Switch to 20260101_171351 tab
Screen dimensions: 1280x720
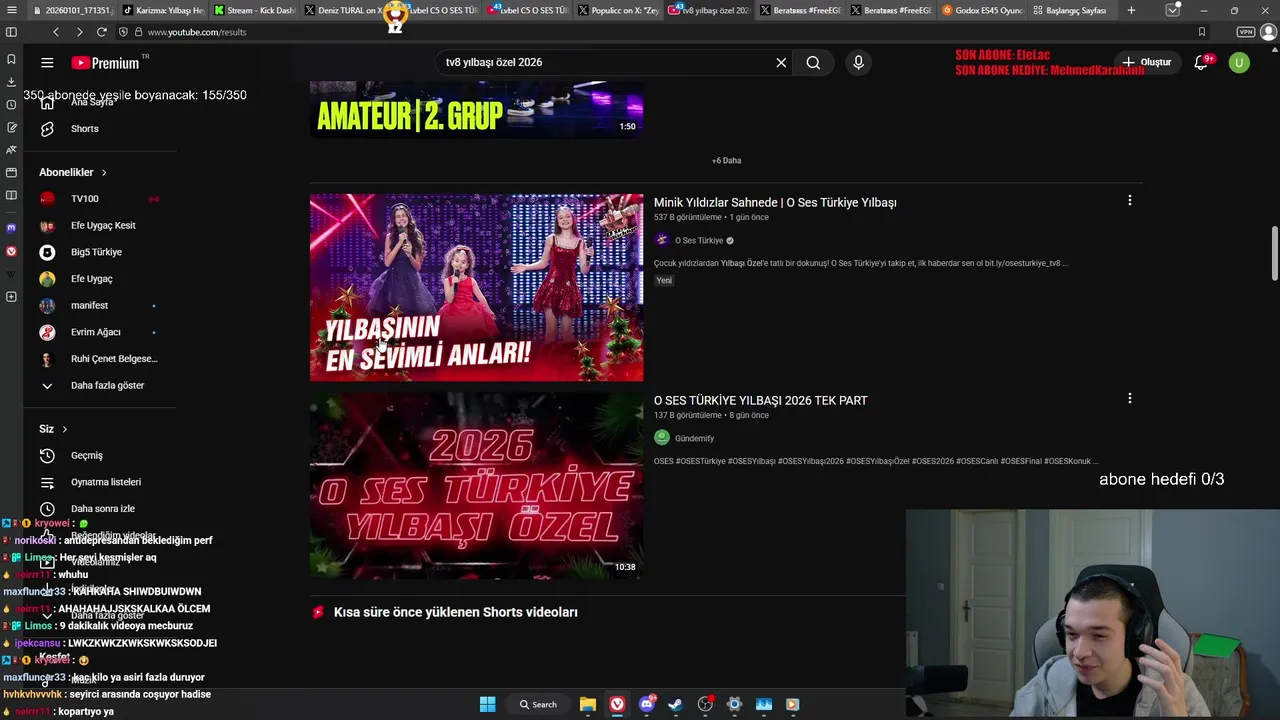point(71,10)
